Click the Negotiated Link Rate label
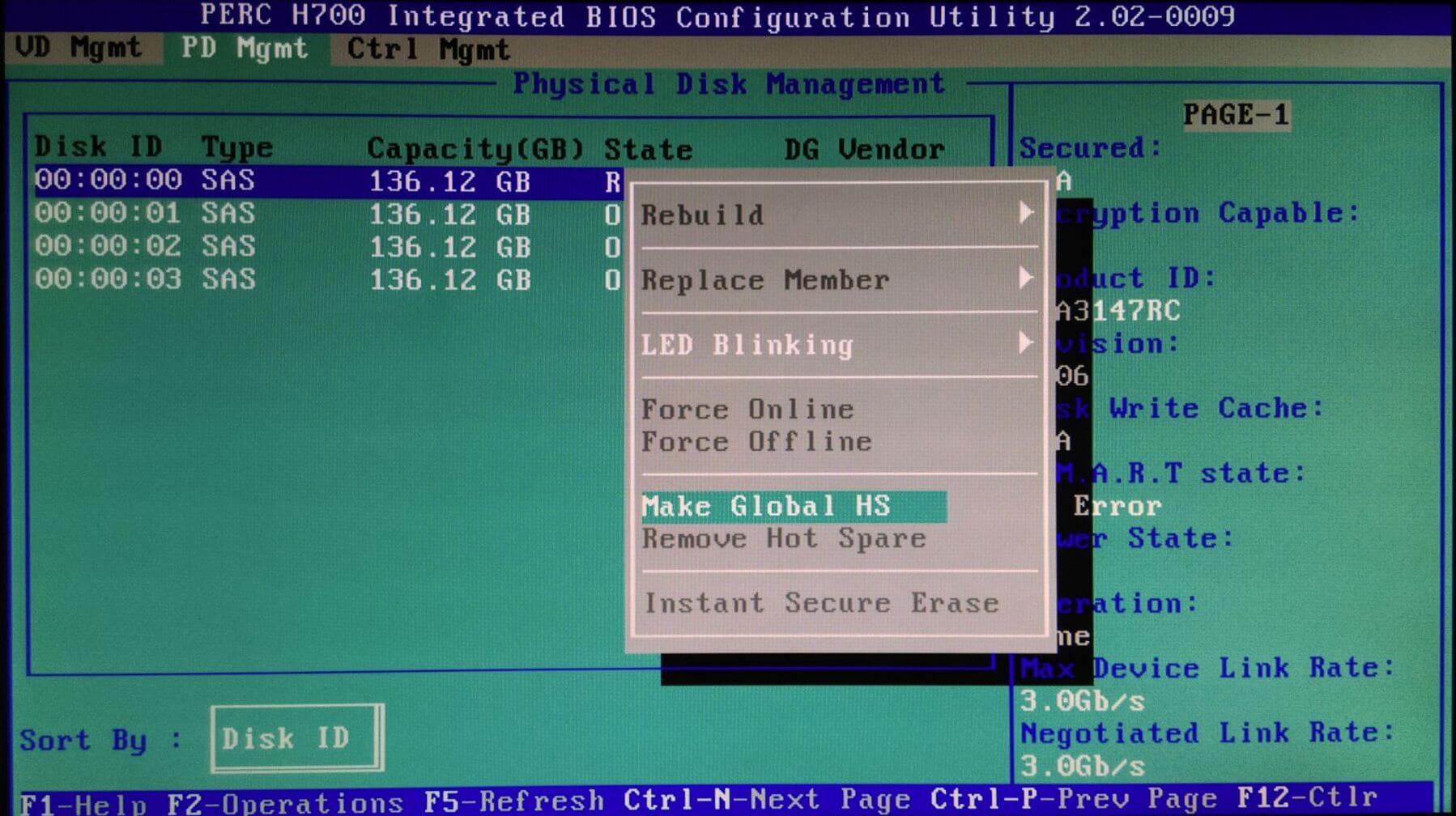Screen dimensions: 1456x816 pyautogui.click(x=1207, y=733)
